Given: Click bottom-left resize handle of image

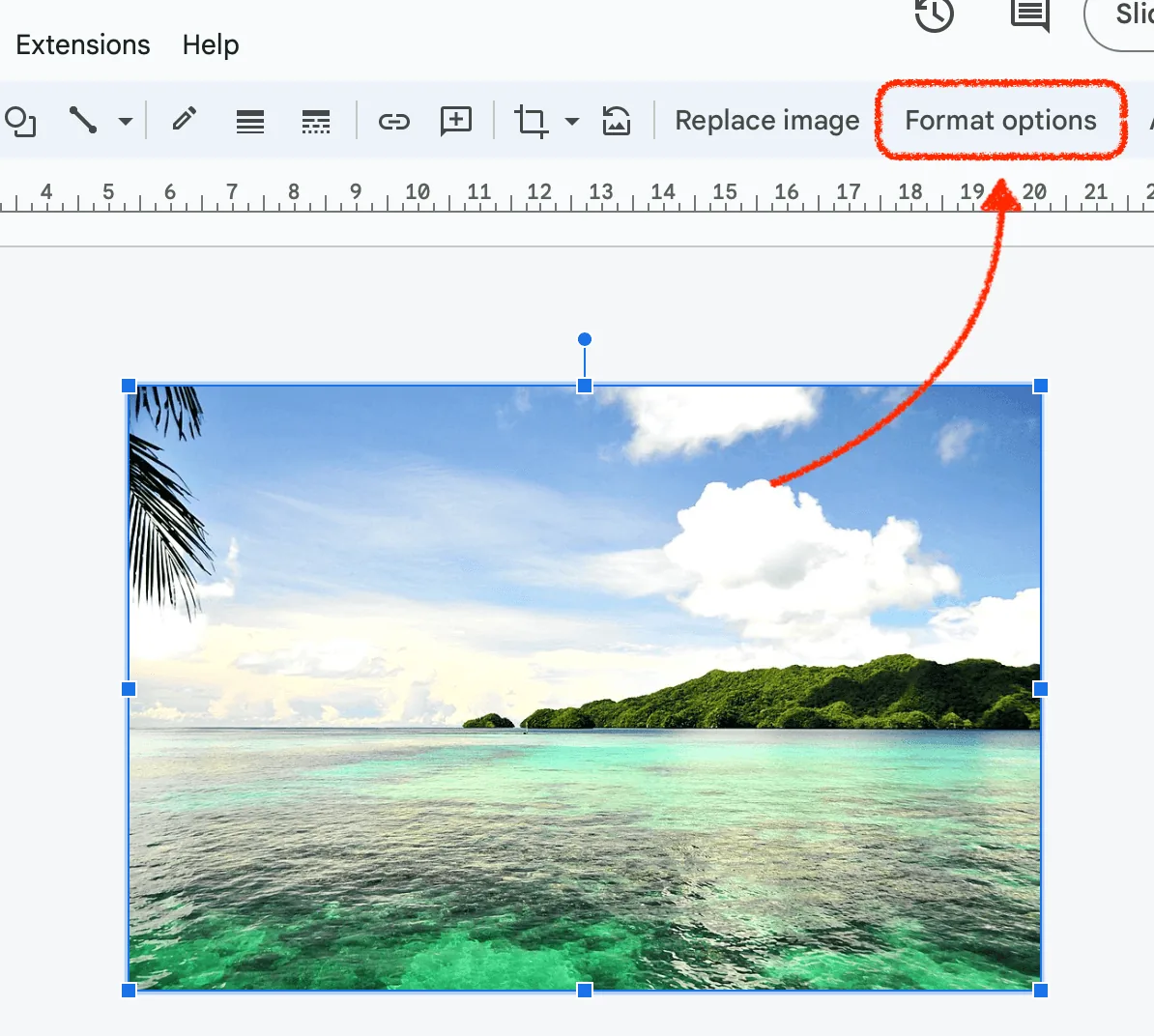Looking at the screenshot, I should point(129,991).
